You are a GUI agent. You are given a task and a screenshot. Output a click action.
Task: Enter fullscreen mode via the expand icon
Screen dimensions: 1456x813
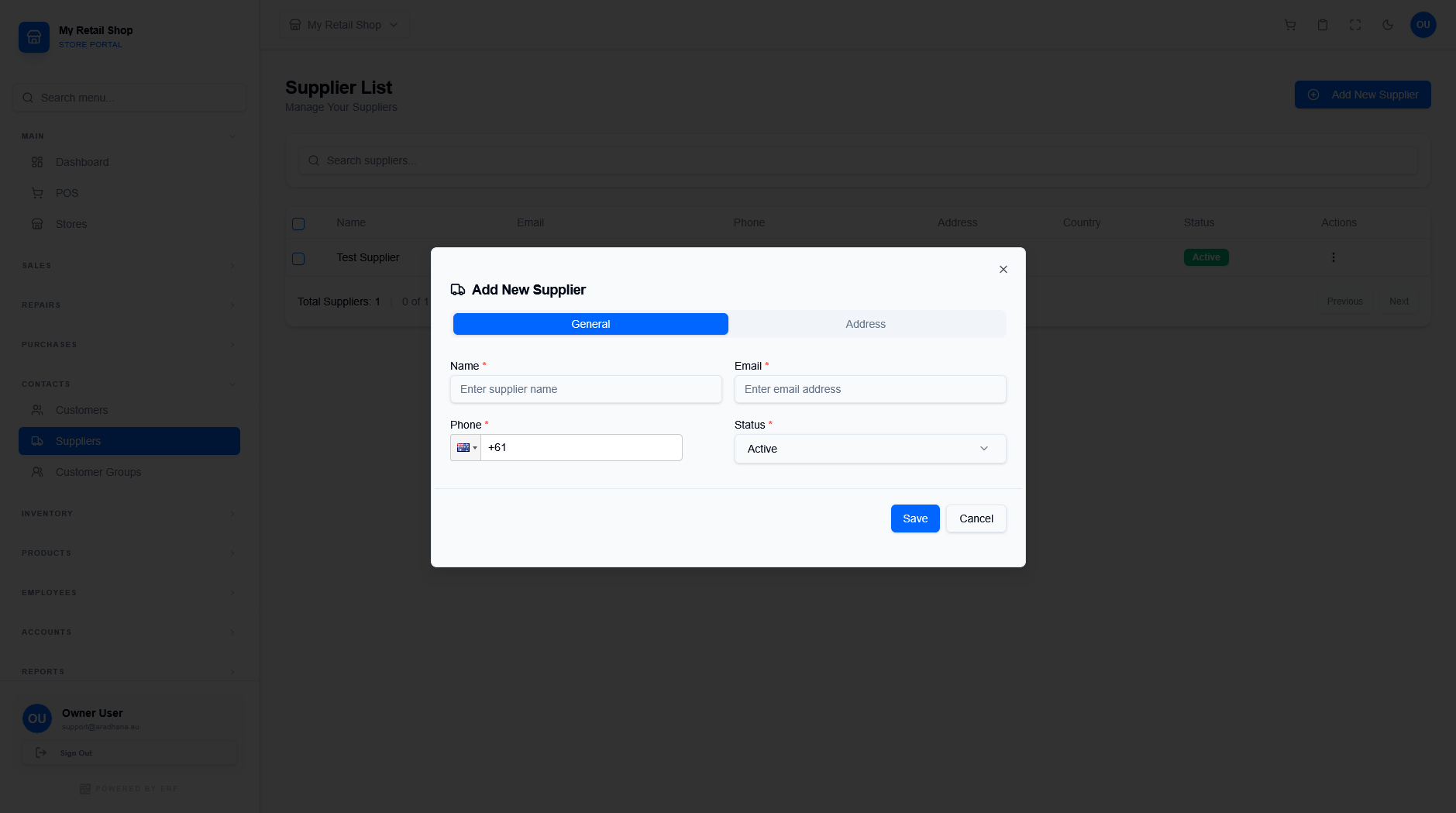pyautogui.click(x=1354, y=25)
